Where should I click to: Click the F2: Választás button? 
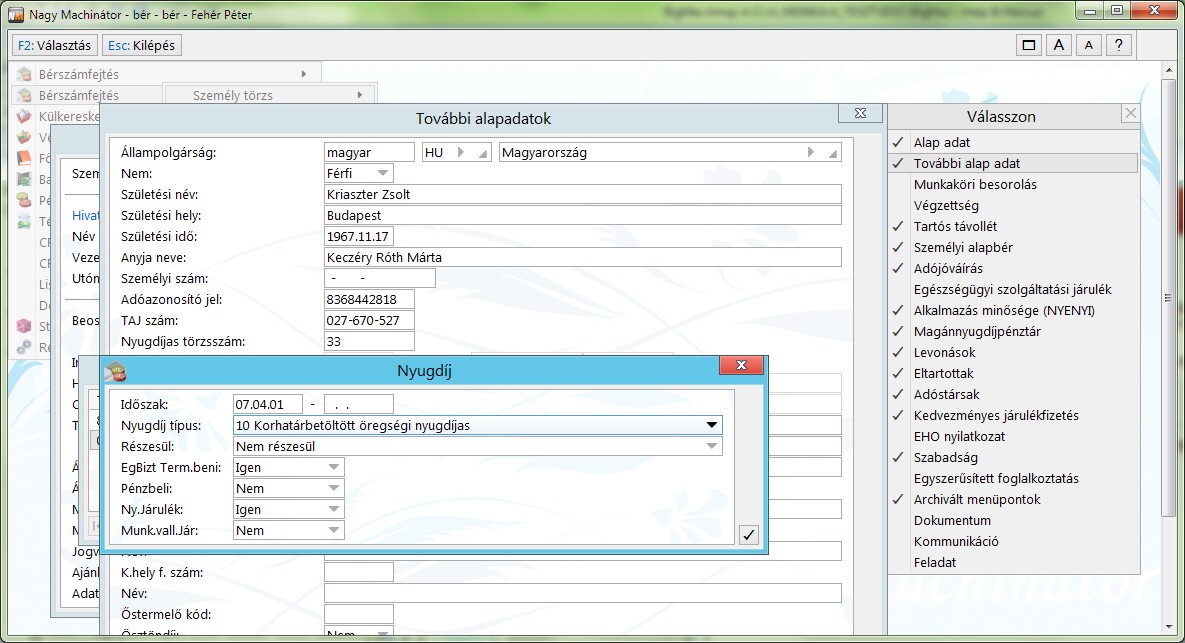click(x=54, y=45)
